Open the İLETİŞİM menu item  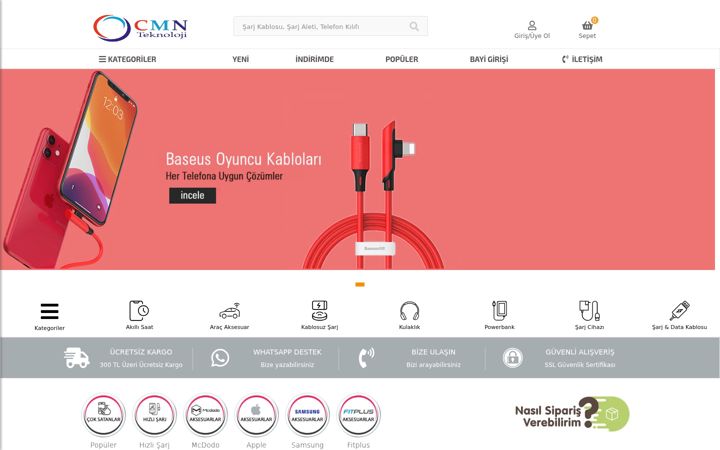582,59
